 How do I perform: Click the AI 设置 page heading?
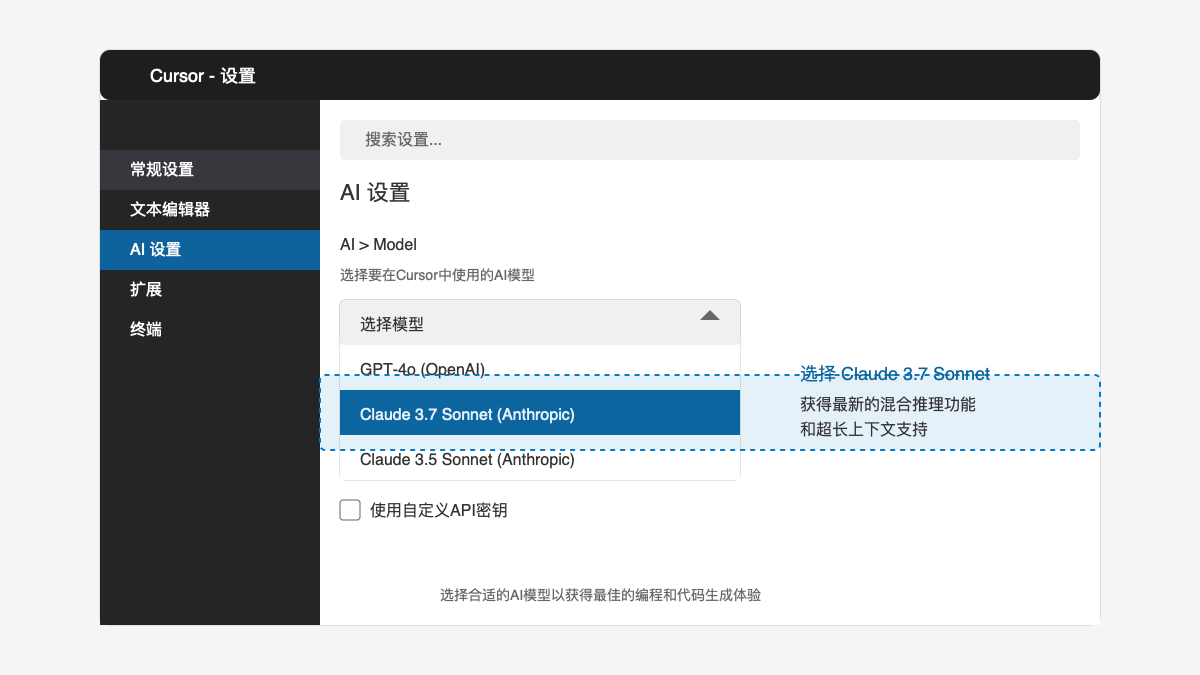[x=375, y=193]
